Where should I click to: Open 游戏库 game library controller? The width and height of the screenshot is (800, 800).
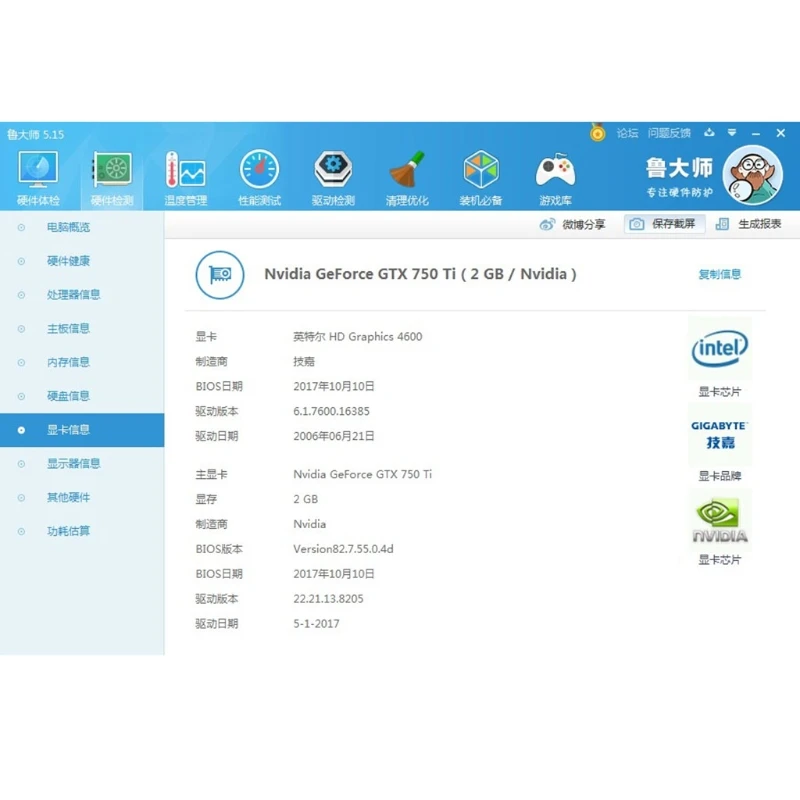[x=555, y=178]
